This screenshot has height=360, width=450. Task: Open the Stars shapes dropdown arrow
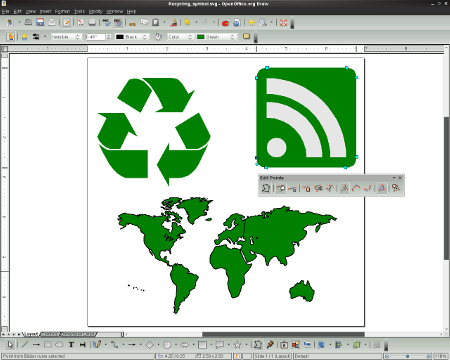point(246,345)
